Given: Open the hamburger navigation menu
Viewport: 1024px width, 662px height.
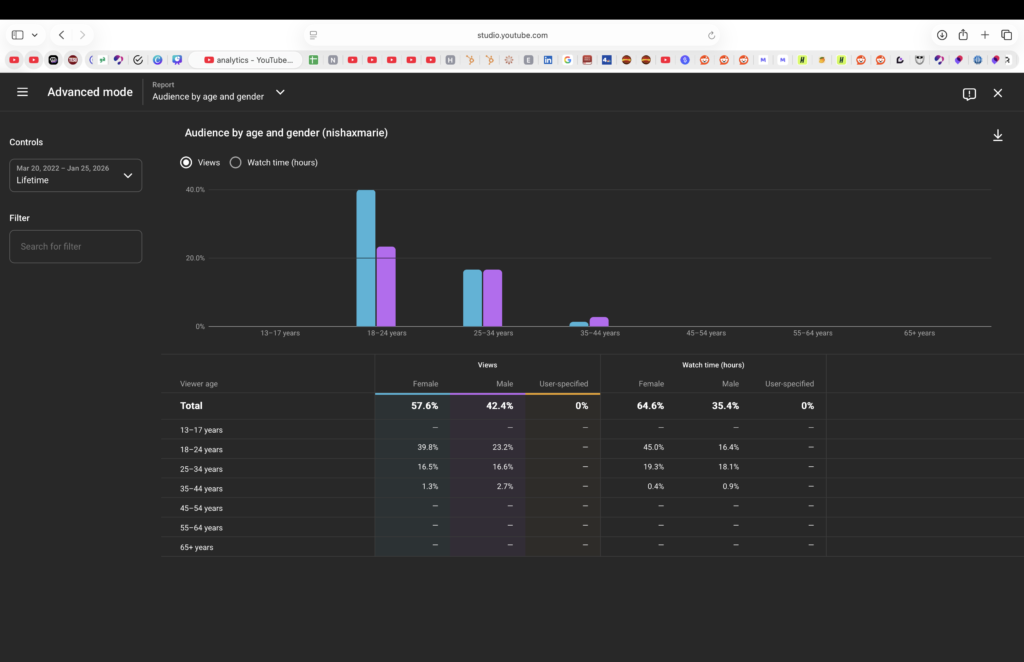Looking at the screenshot, I should point(22,92).
